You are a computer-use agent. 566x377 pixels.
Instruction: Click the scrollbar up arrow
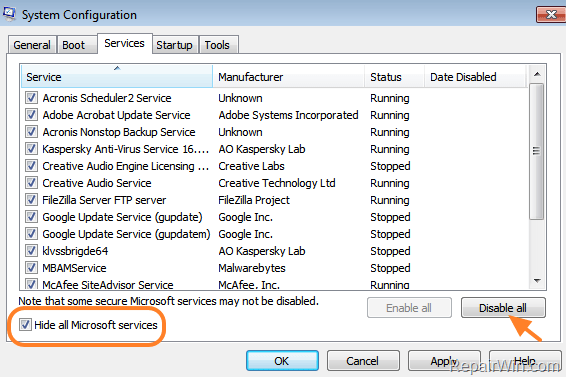[x=537, y=74]
